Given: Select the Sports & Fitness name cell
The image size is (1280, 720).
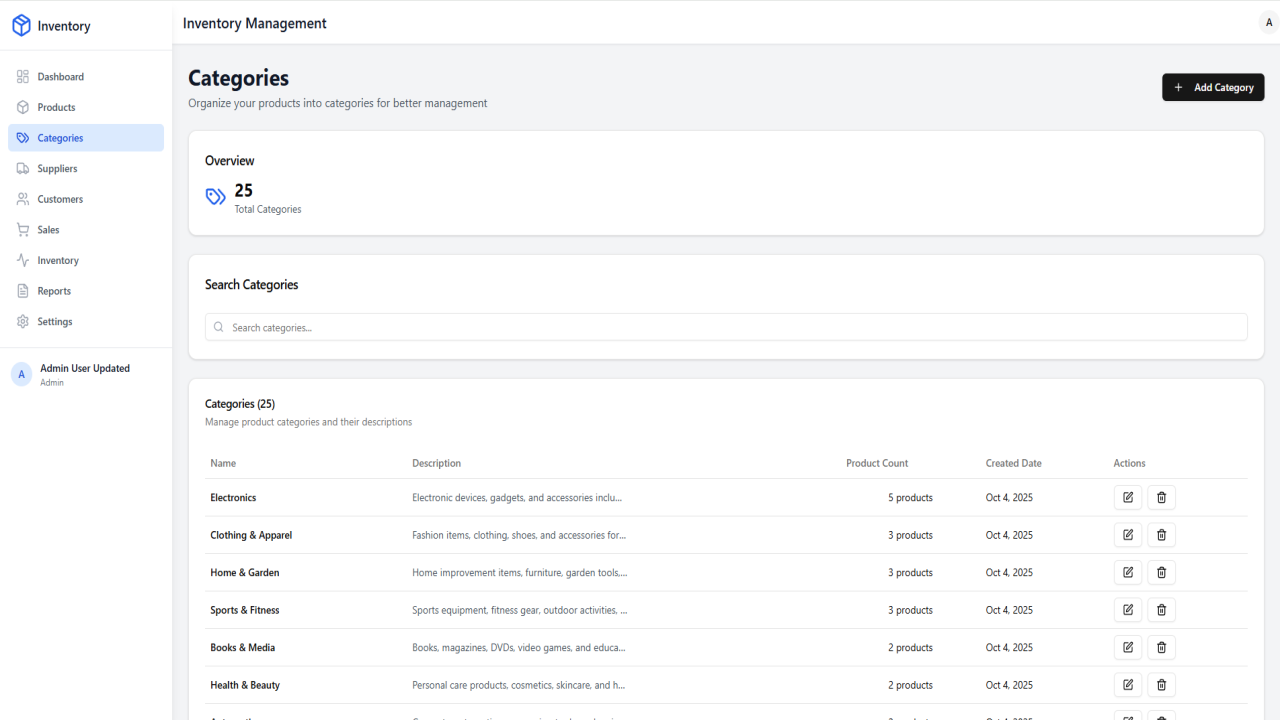Looking at the screenshot, I should 245,610.
